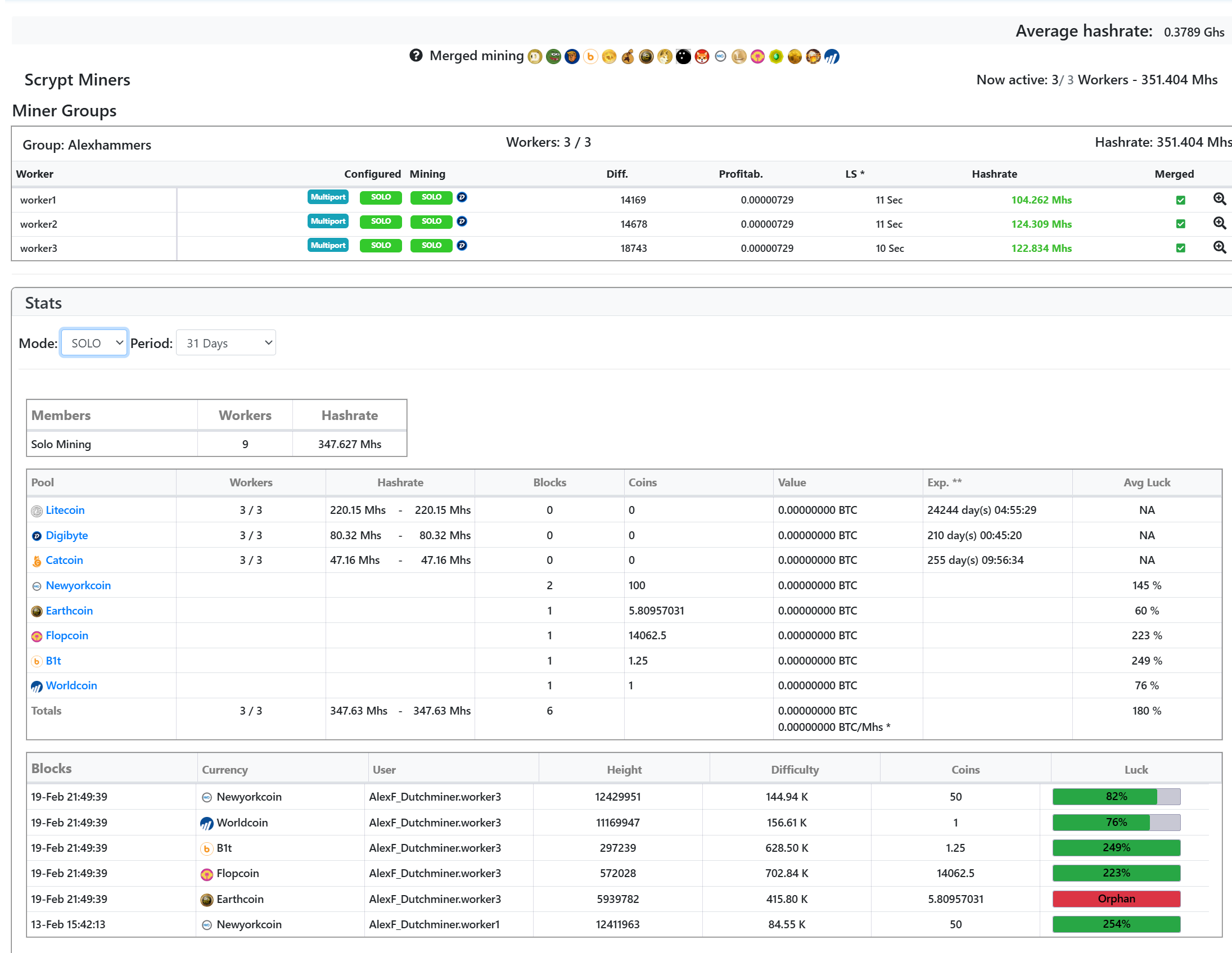1232x953 pixels.
Task: Toggle merged checkbox for worker1
Action: click(x=1180, y=200)
